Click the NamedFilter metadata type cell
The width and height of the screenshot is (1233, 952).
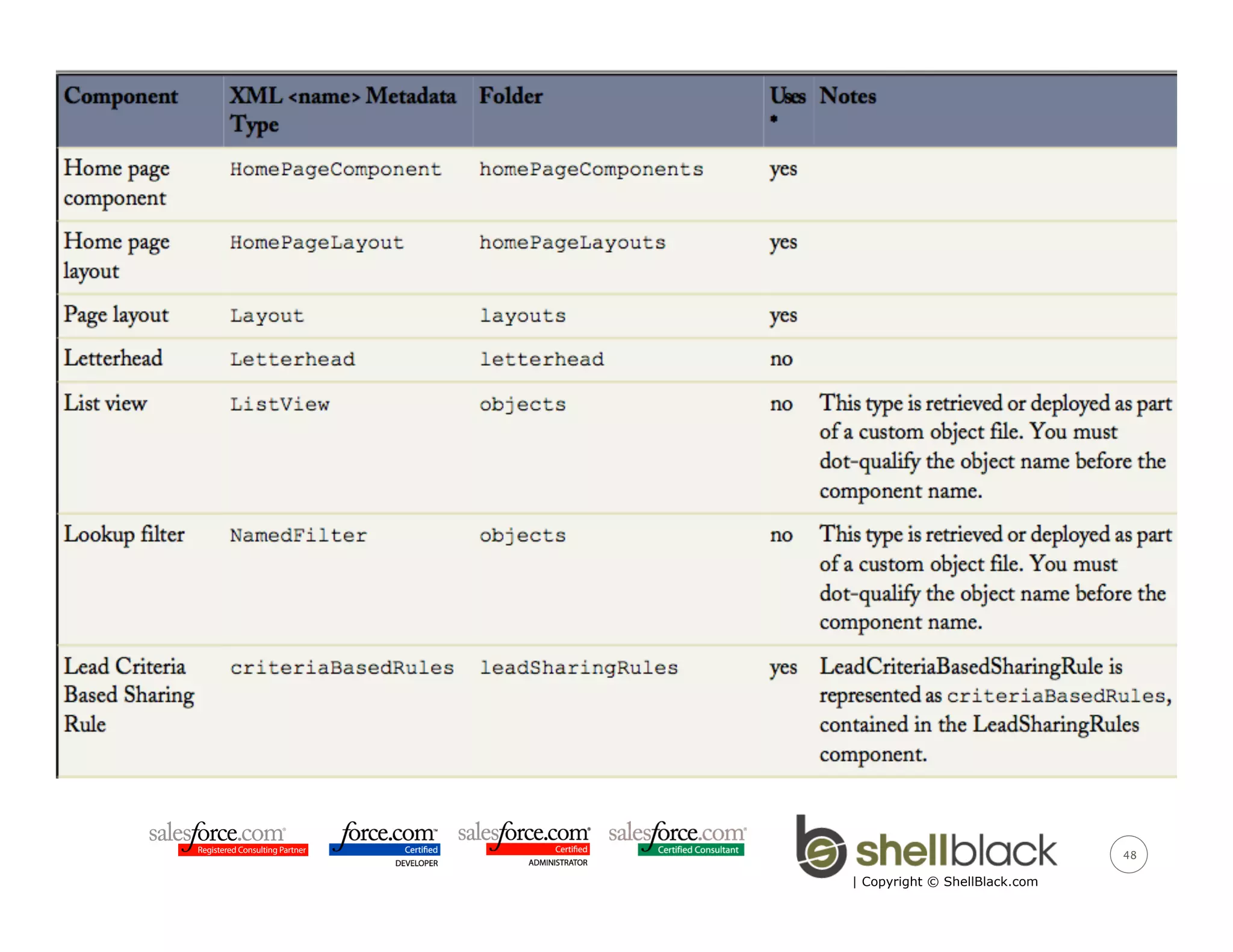(298, 536)
